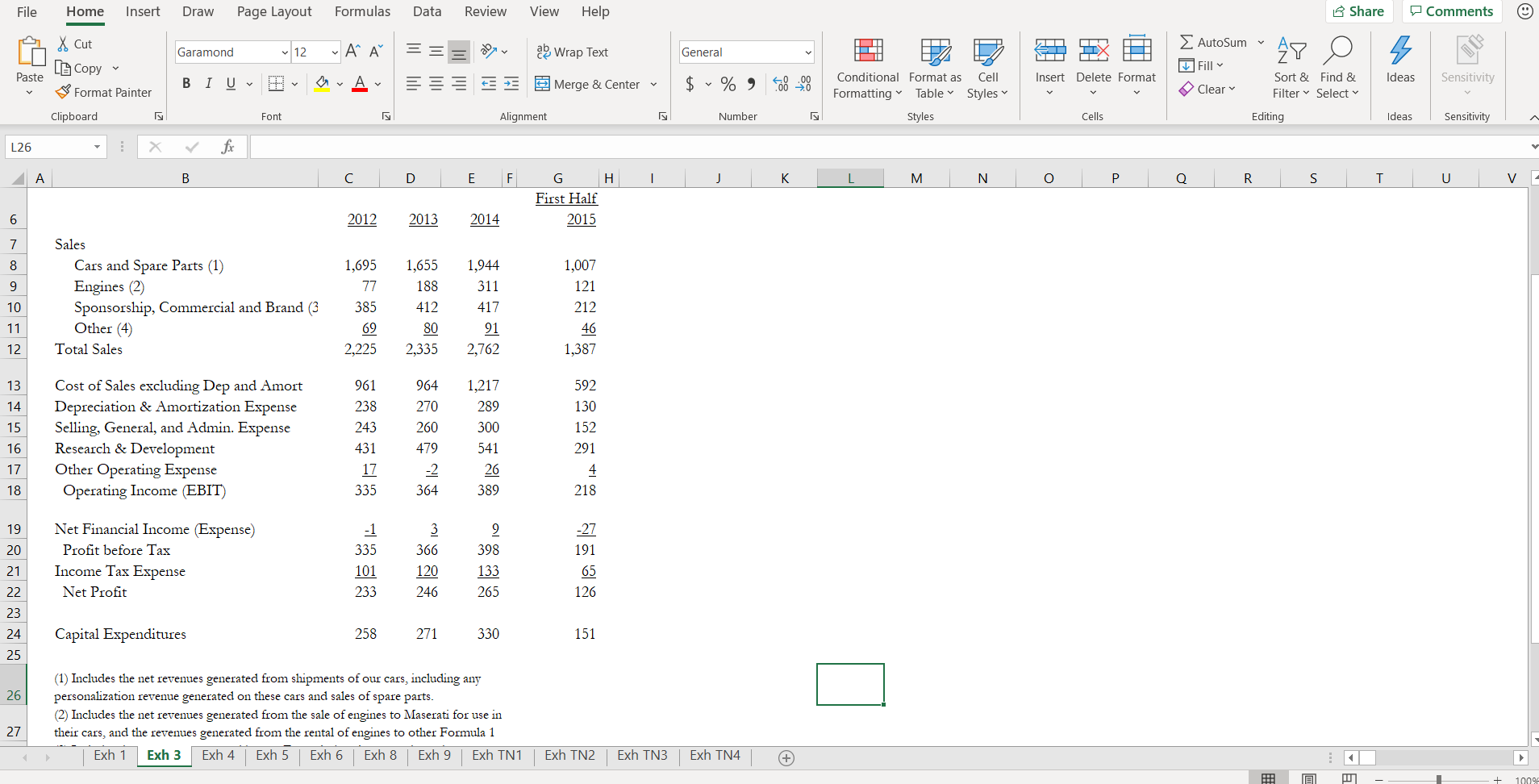Apply percent style format
The width and height of the screenshot is (1539, 784).
[x=728, y=84]
